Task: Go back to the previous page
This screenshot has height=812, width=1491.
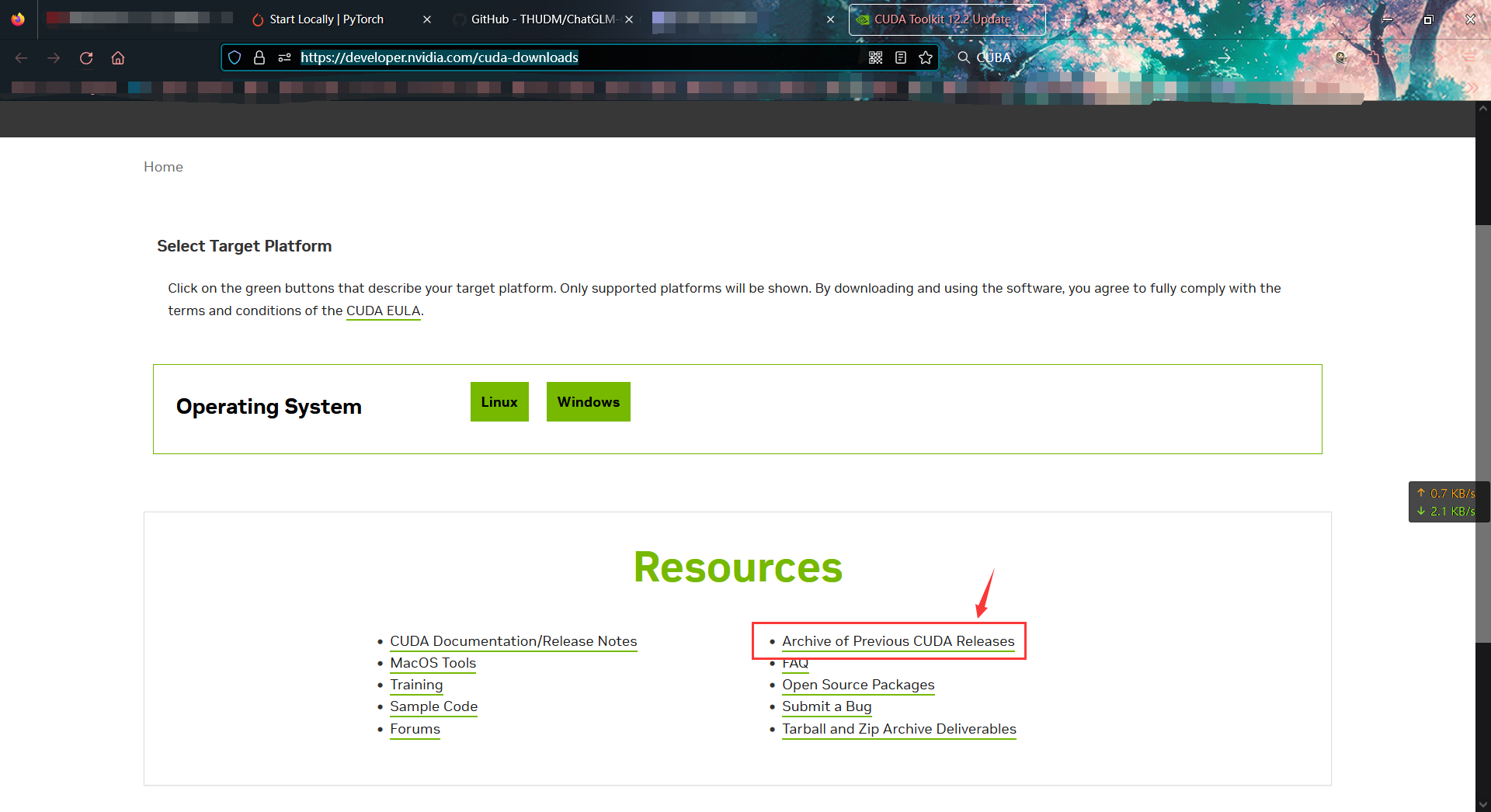Action: point(22,57)
